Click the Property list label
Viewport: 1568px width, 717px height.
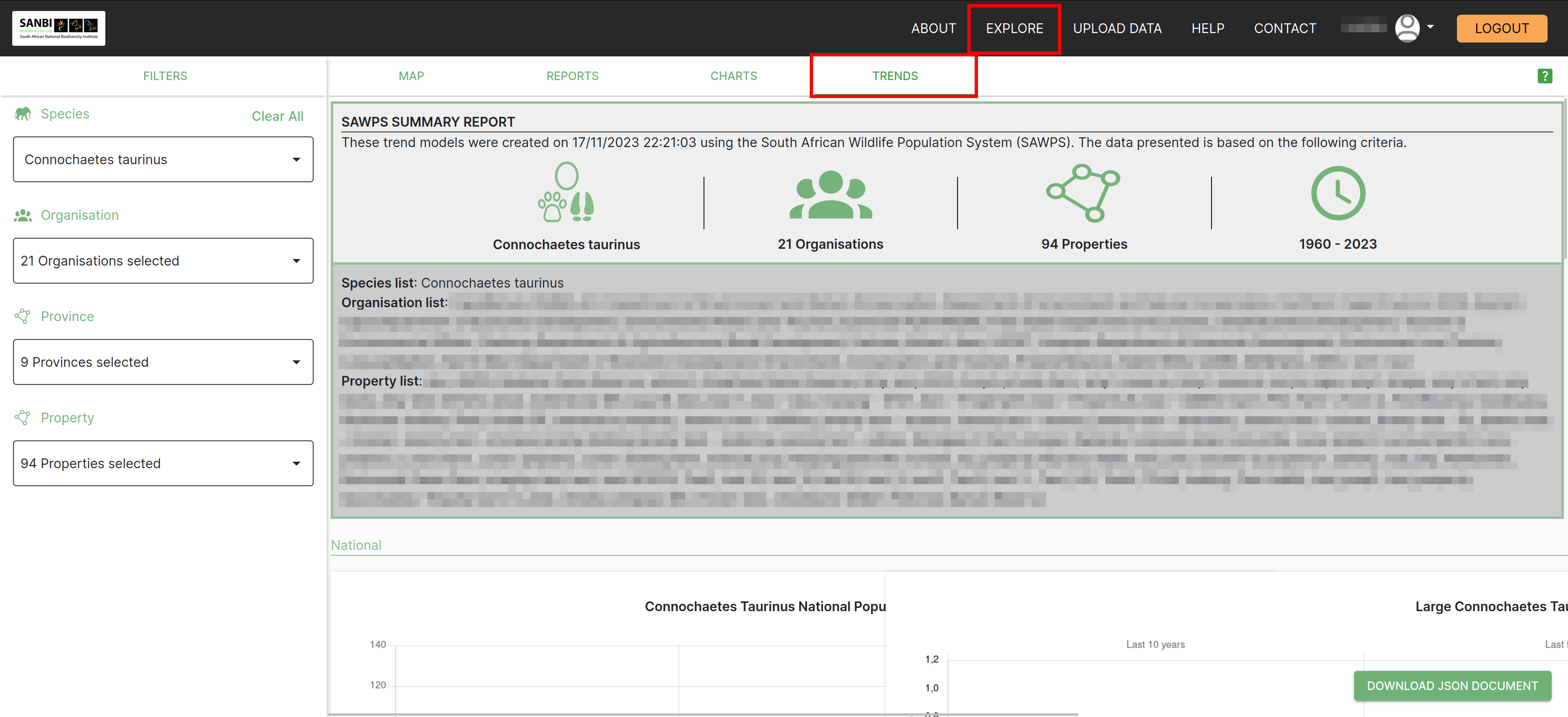(382, 381)
